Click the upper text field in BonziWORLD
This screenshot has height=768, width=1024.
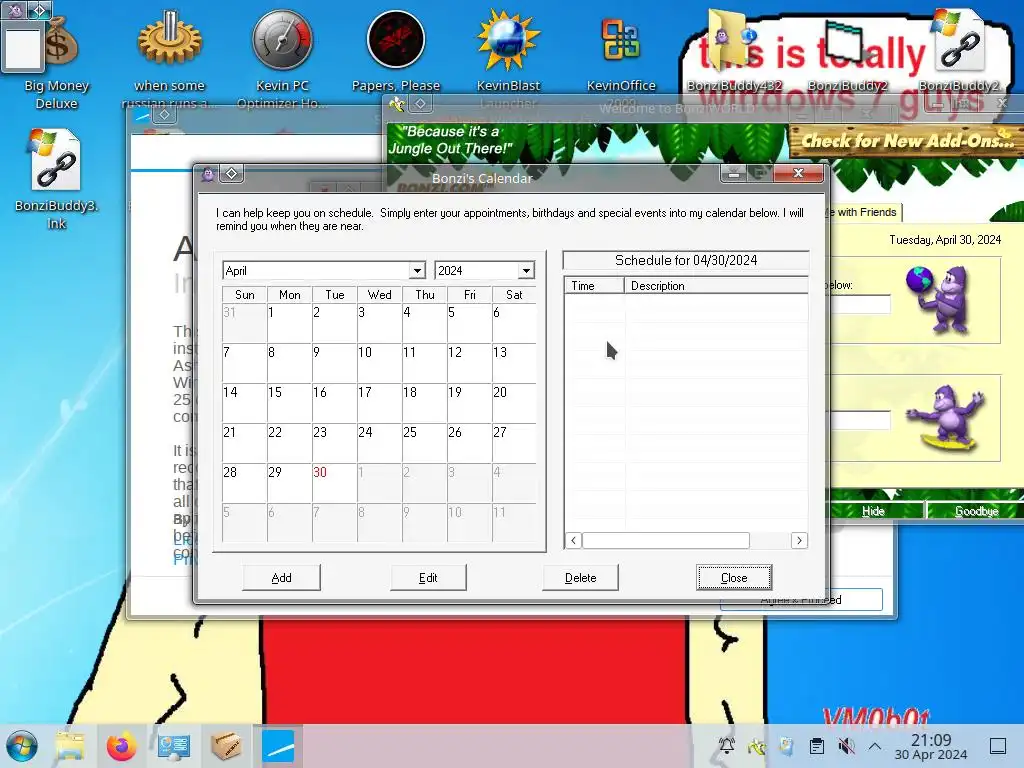click(861, 304)
